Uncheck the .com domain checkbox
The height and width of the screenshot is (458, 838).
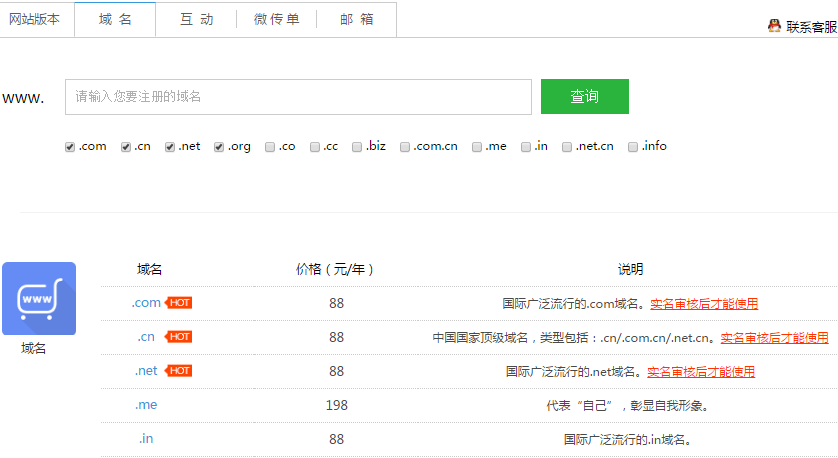click(x=70, y=147)
